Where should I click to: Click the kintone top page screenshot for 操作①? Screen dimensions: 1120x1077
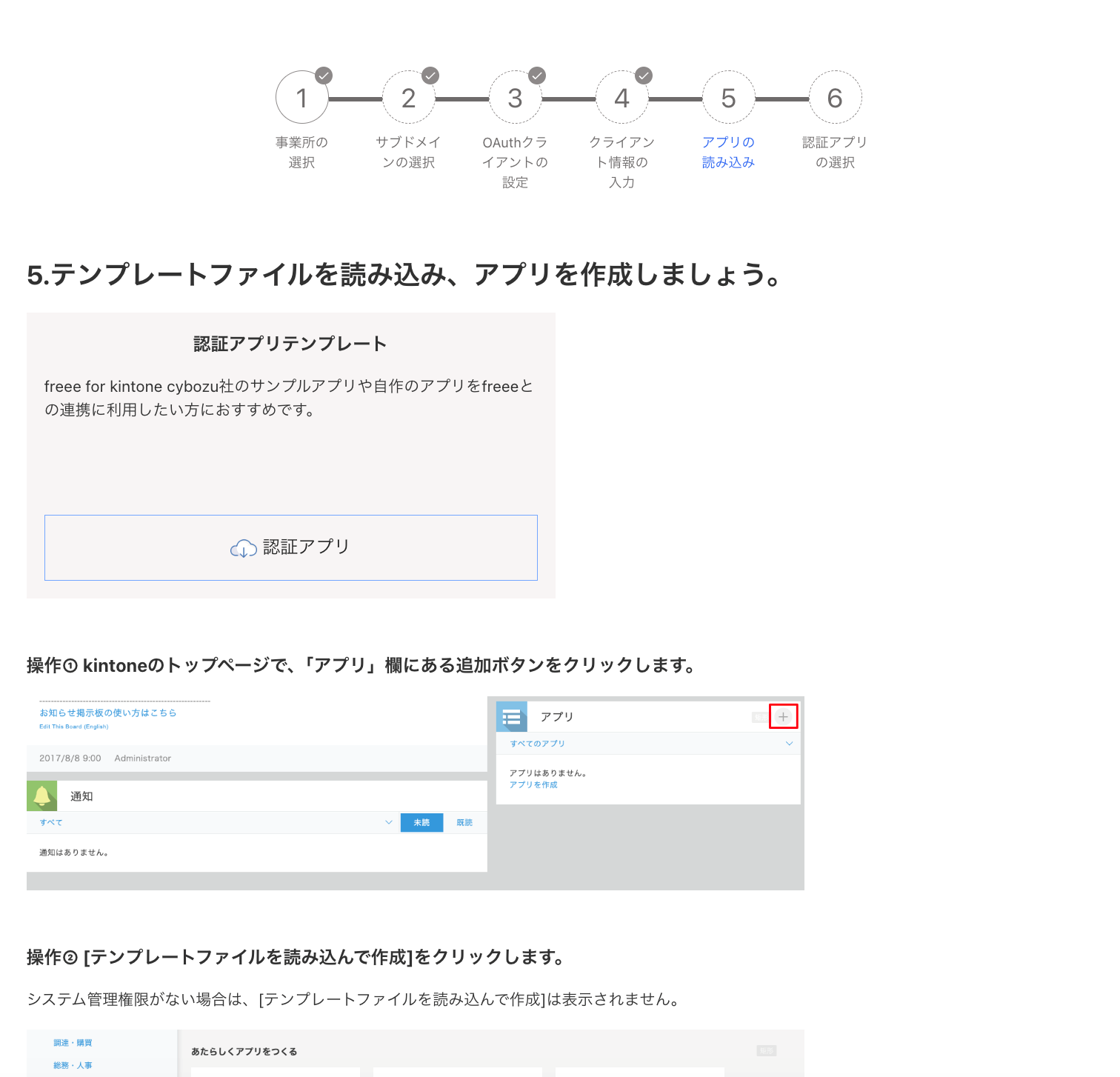click(x=416, y=793)
